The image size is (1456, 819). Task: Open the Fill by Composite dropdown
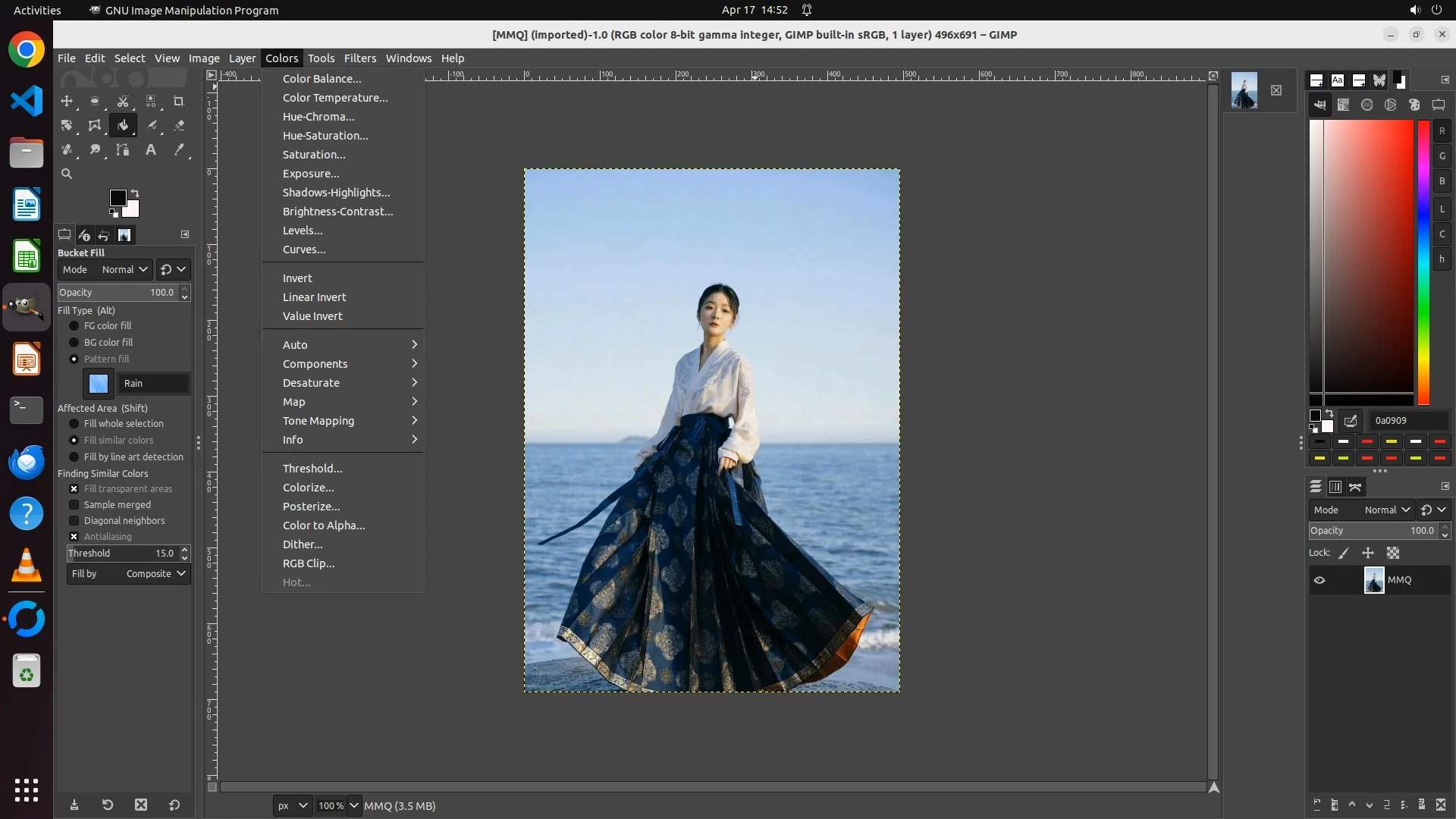click(x=128, y=574)
